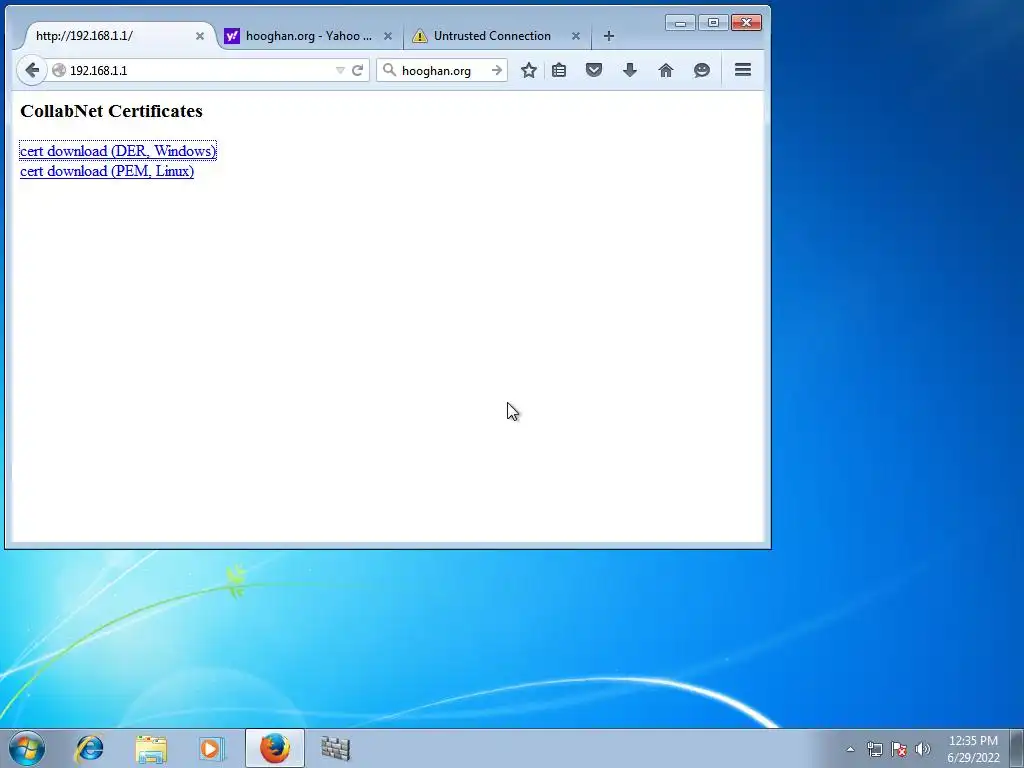Close the hooghan.org Yahoo tab
Screen dimensions: 1024x768
388,36
